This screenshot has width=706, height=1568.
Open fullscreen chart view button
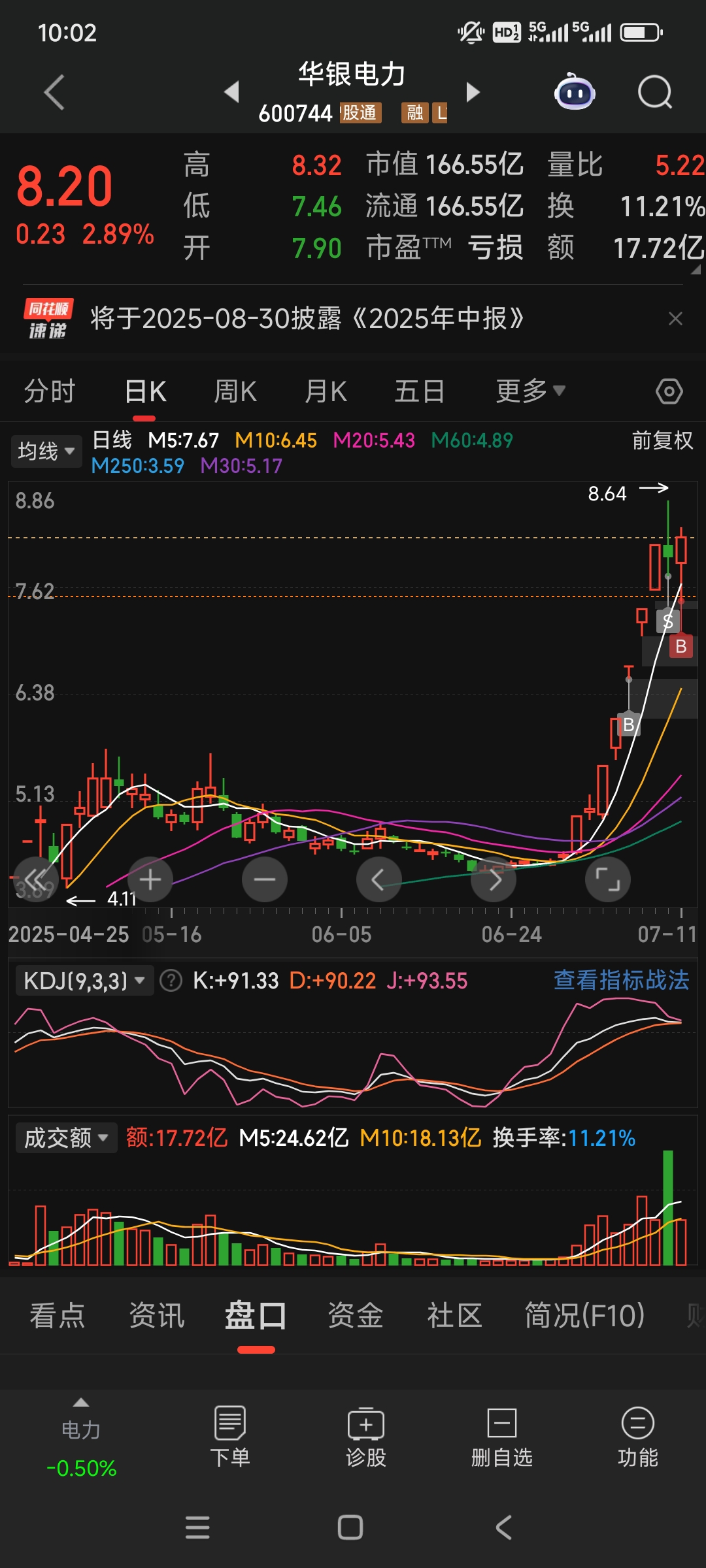tap(608, 879)
